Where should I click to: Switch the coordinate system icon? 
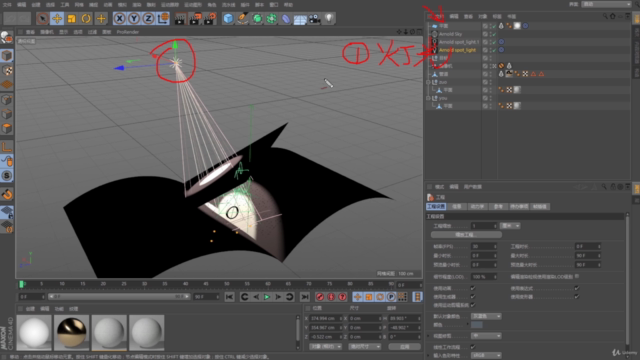tap(163, 18)
